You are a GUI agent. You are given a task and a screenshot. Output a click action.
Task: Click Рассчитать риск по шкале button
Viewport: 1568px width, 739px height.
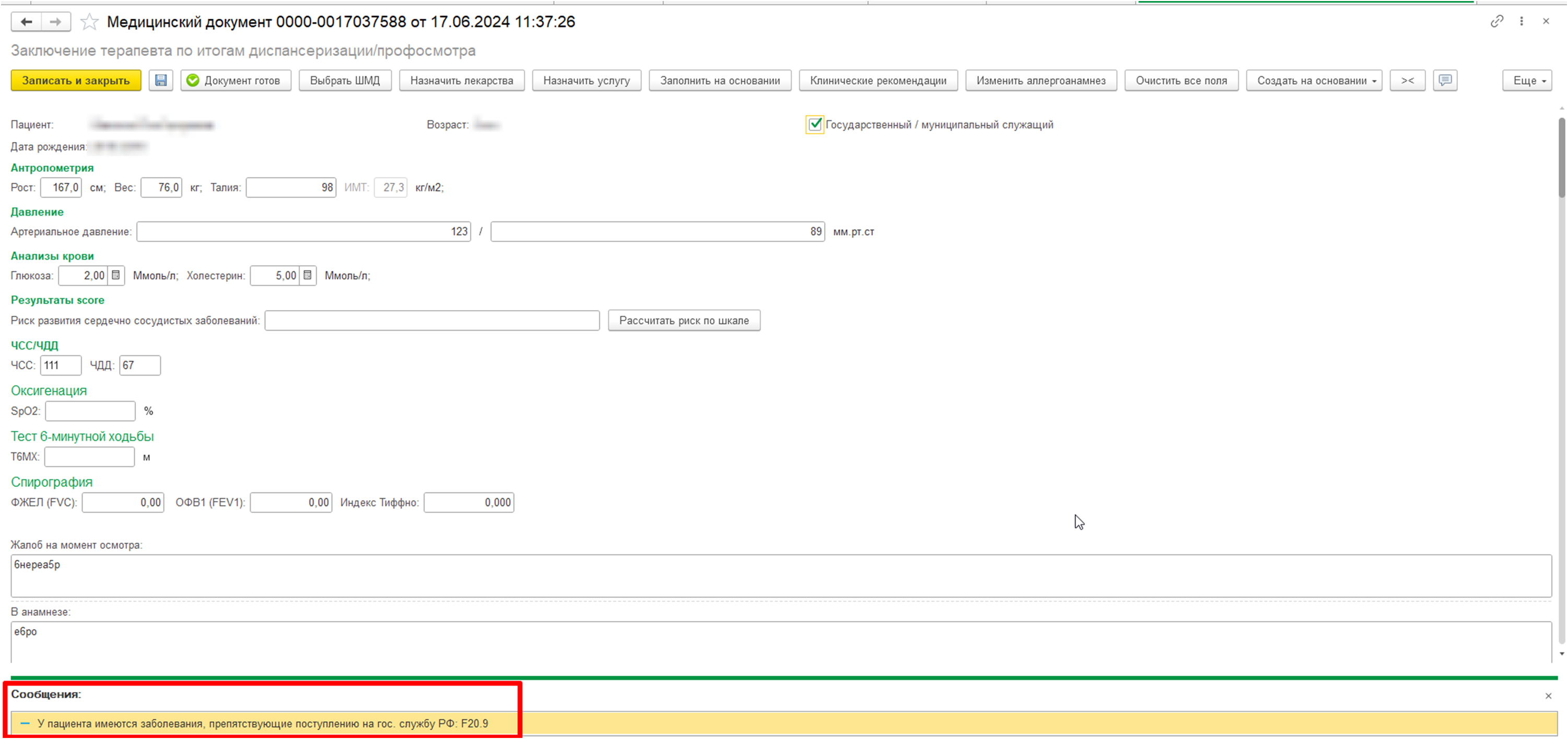(x=684, y=321)
